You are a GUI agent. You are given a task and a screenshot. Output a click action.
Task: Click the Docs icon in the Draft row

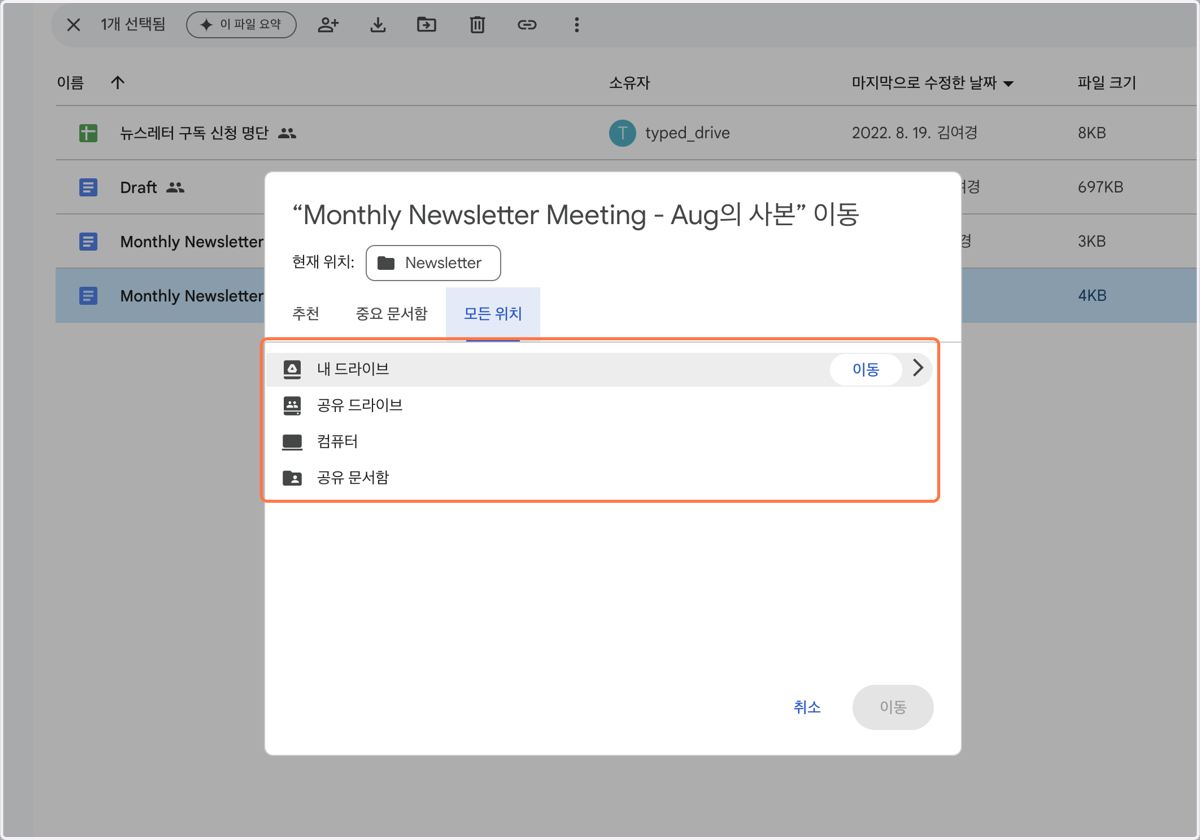pos(88,187)
